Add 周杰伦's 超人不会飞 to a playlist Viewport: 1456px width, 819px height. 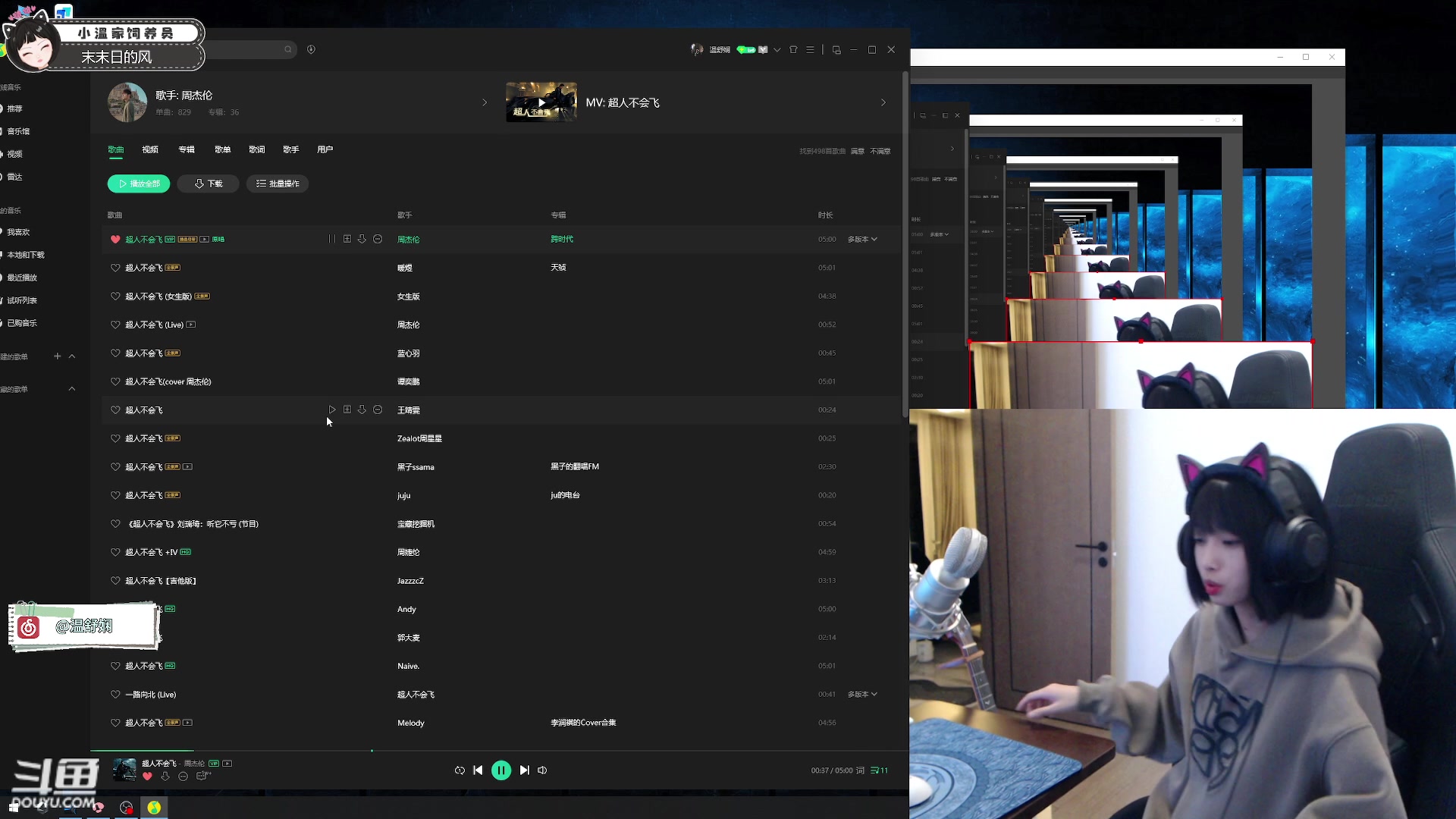[x=347, y=239]
